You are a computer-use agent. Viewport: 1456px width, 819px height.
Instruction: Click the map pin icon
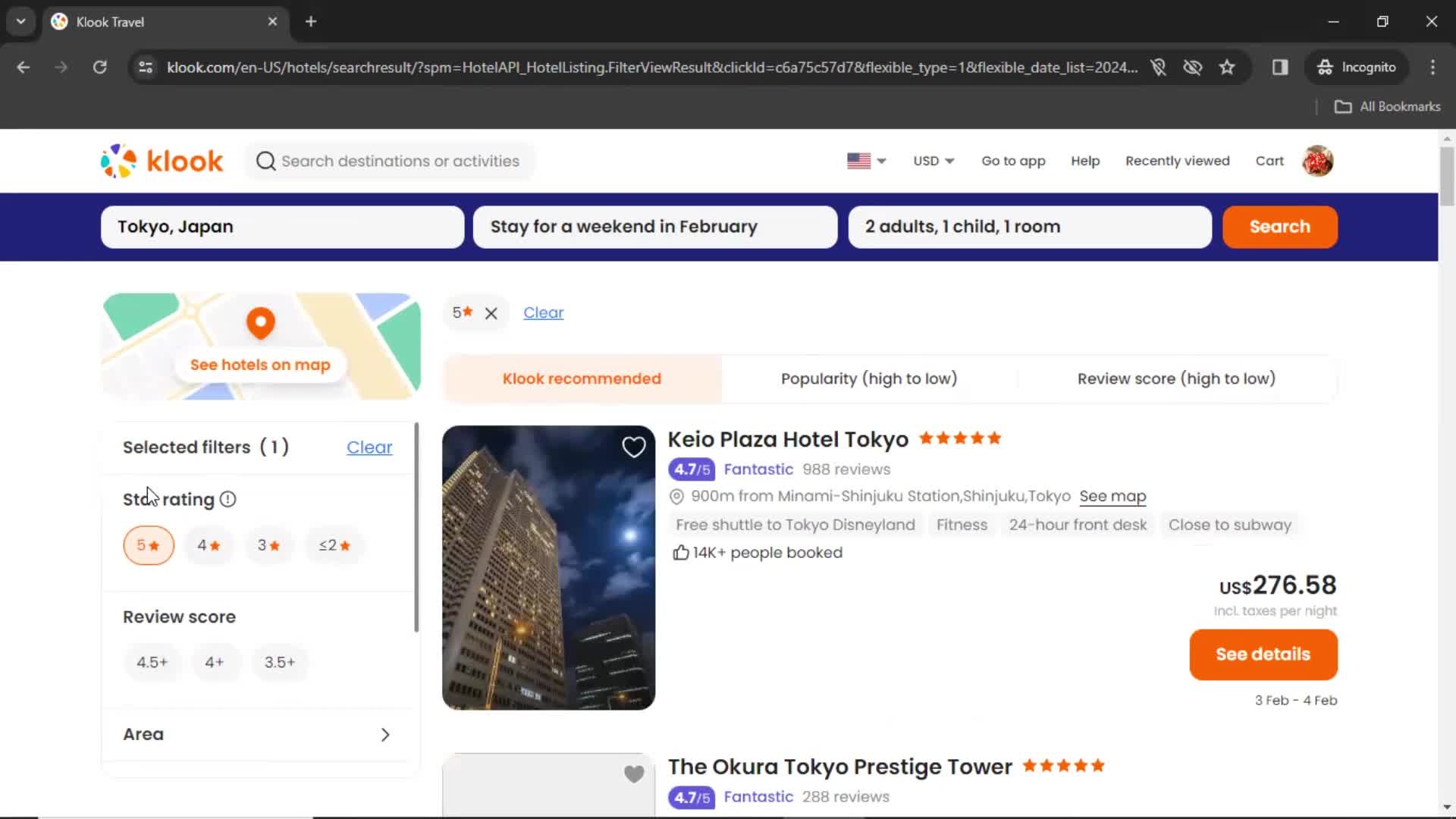(x=260, y=323)
